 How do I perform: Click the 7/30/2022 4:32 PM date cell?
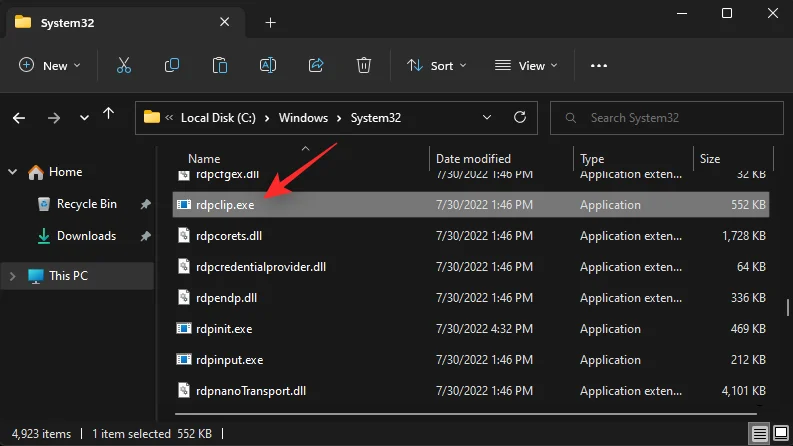pyautogui.click(x=484, y=329)
